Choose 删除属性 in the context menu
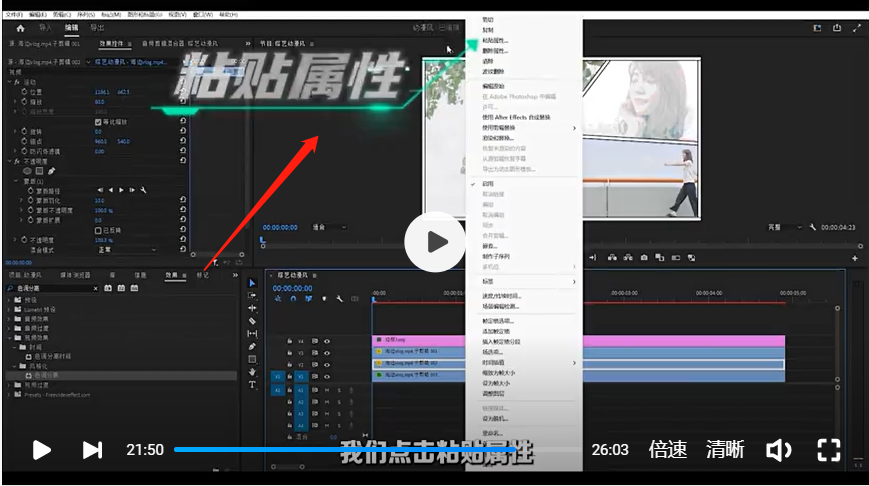The image size is (869, 486). click(x=495, y=51)
